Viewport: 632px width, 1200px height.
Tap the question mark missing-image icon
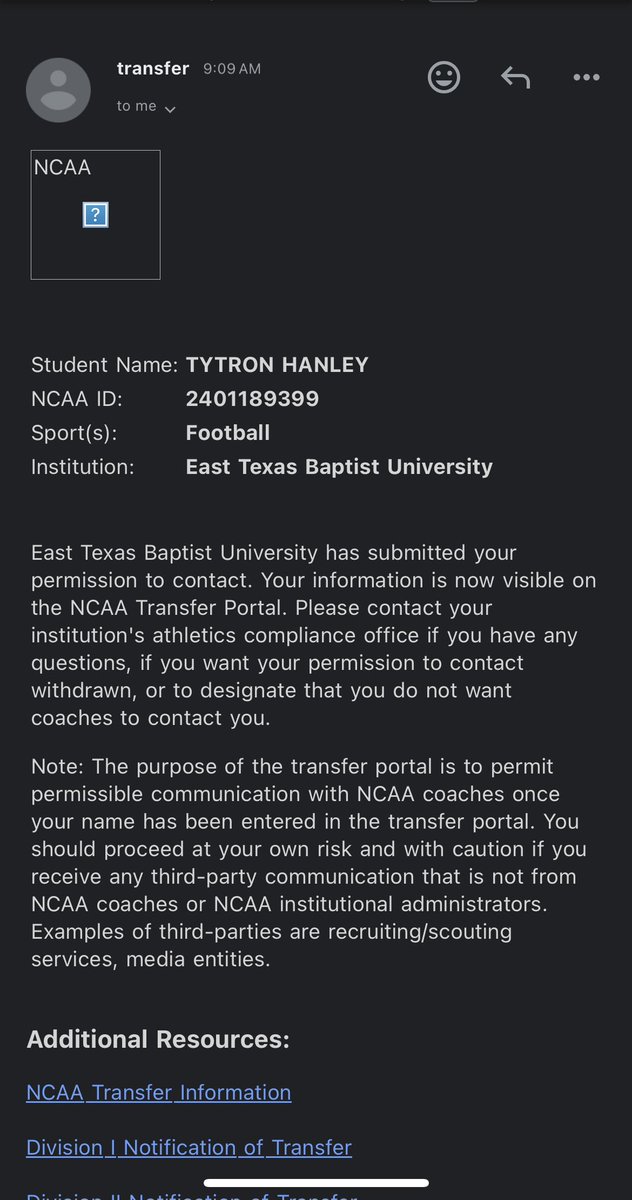tap(95, 214)
